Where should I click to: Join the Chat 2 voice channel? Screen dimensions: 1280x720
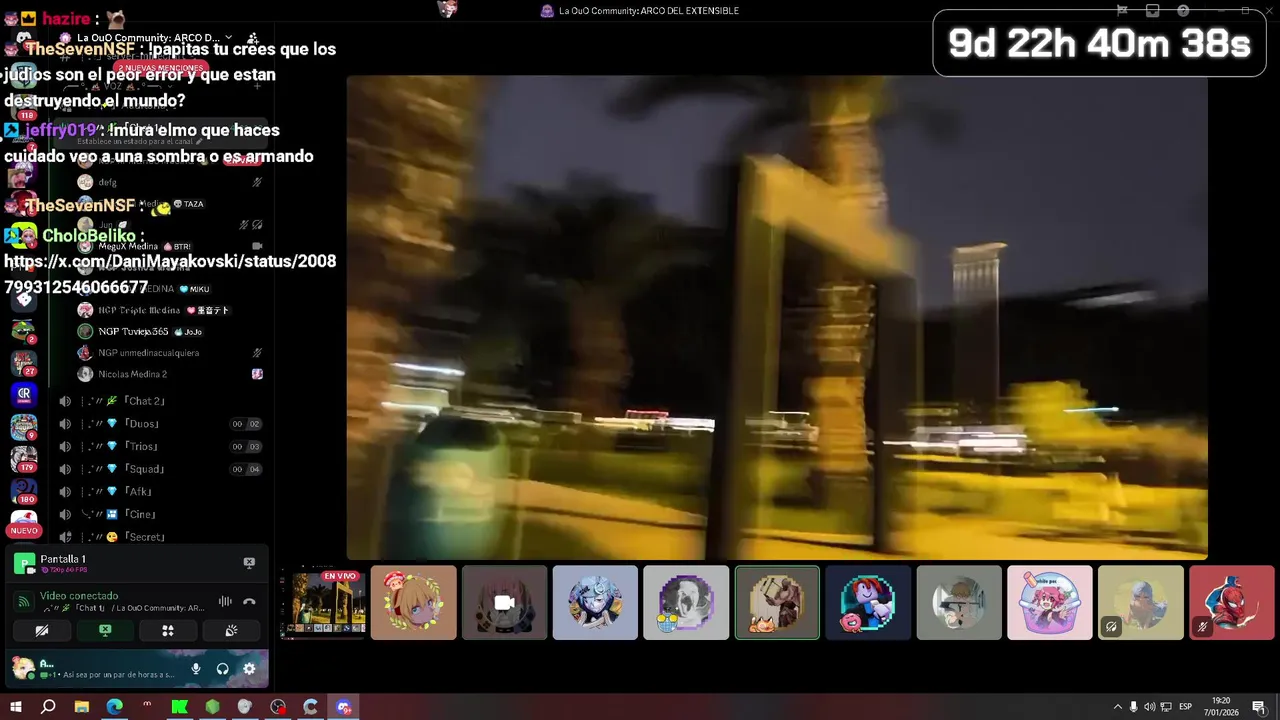[x=160, y=401]
